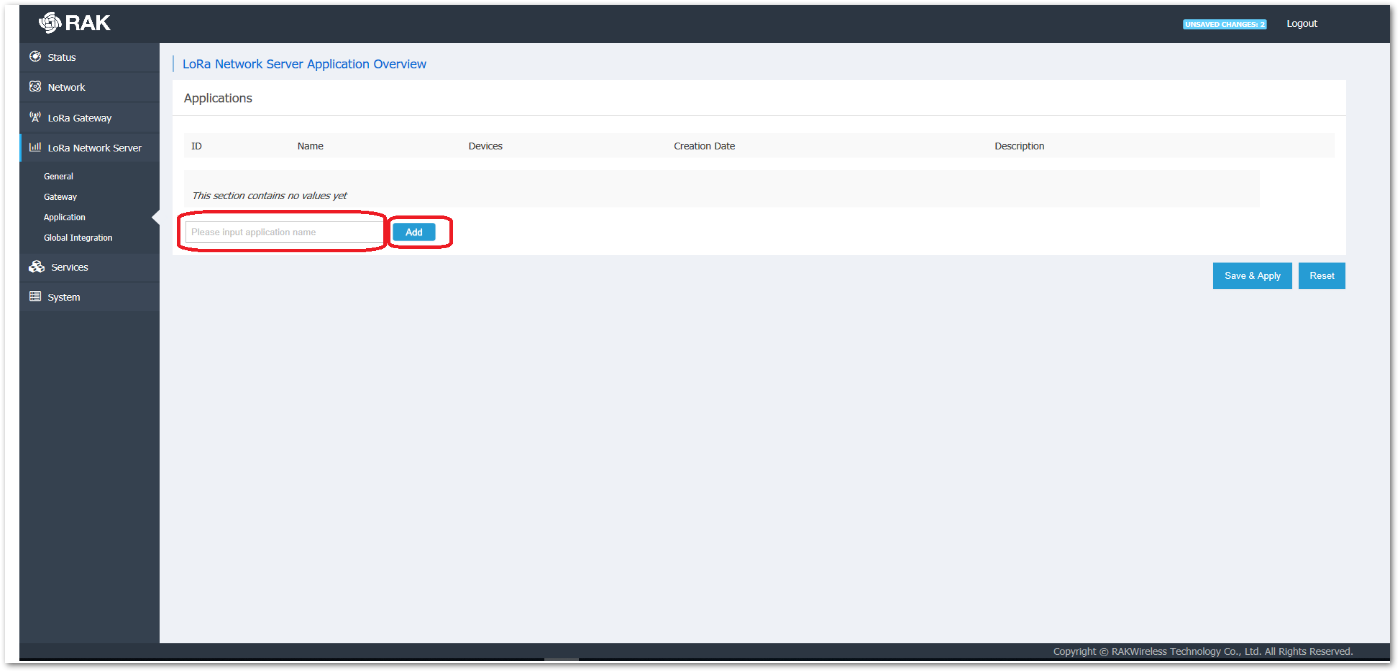Expand the System menu section
The height and width of the screenshot is (672, 1399).
[63, 296]
